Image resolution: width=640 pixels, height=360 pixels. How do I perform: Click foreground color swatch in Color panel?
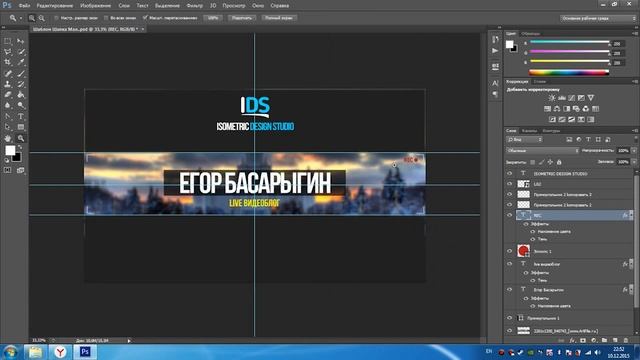[509, 44]
